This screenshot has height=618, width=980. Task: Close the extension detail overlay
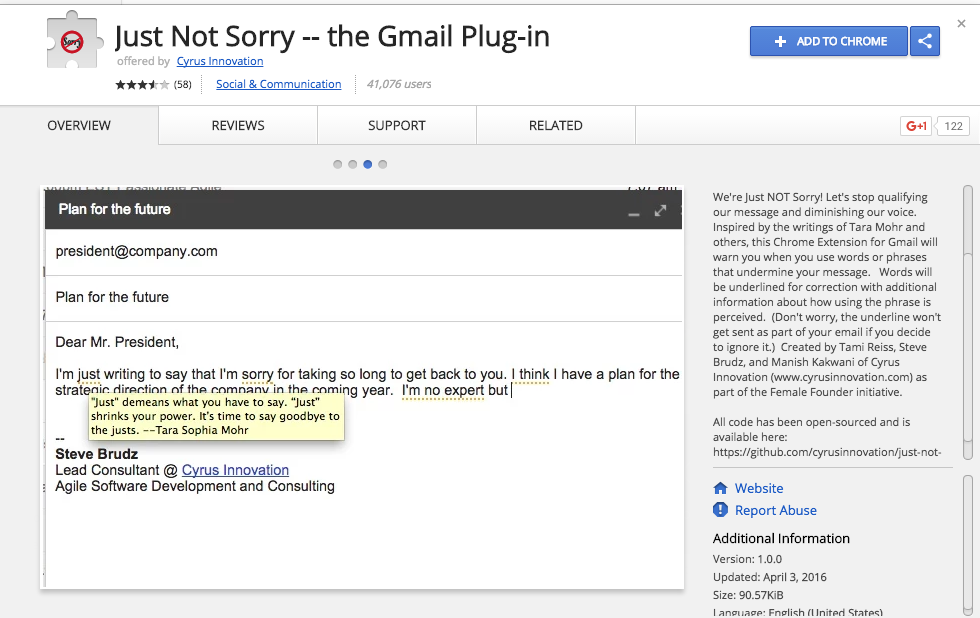(961, 24)
